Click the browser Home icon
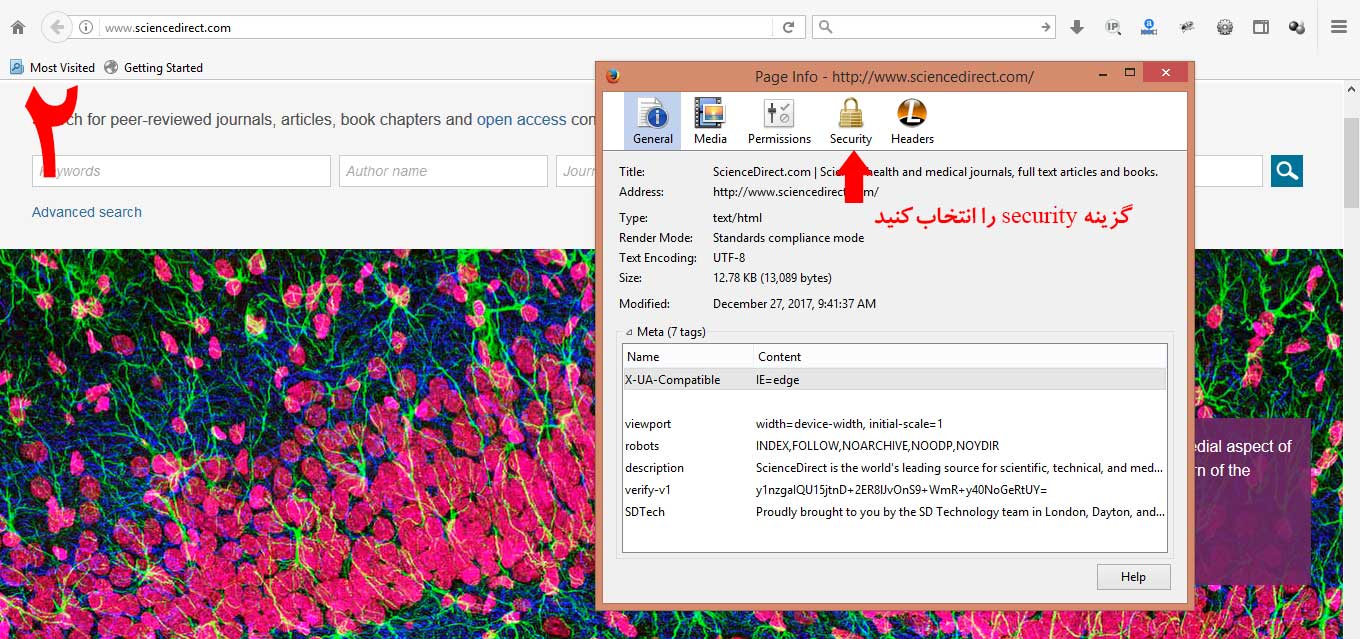1360x639 pixels. (17, 27)
